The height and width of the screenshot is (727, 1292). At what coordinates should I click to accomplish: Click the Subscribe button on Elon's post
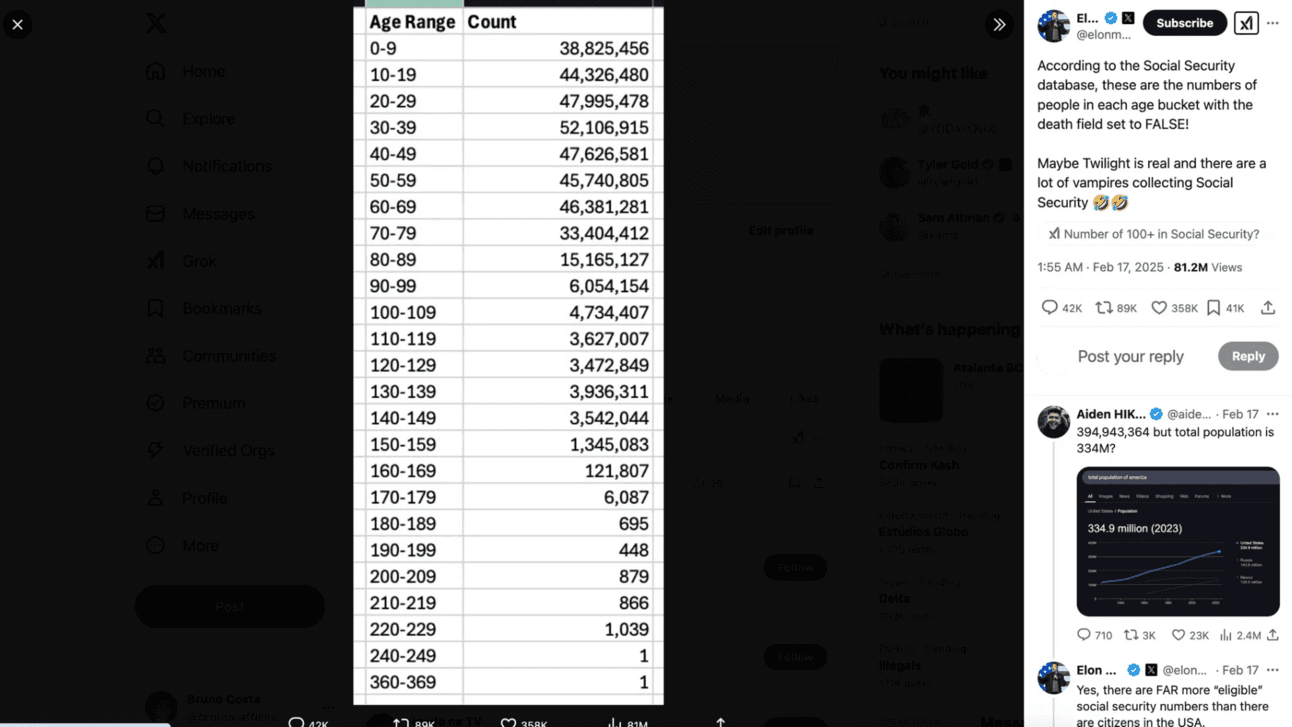tap(1185, 23)
